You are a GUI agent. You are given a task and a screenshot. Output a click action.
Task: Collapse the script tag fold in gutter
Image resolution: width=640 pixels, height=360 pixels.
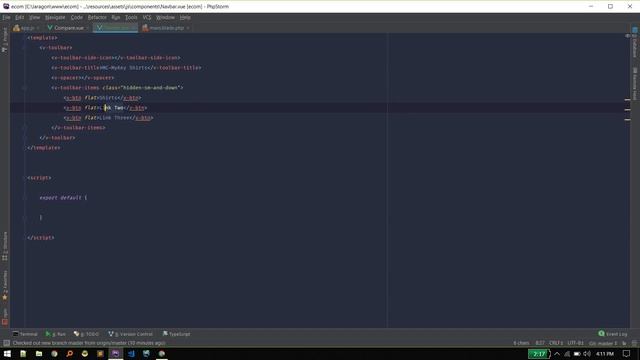pos(24,178)
